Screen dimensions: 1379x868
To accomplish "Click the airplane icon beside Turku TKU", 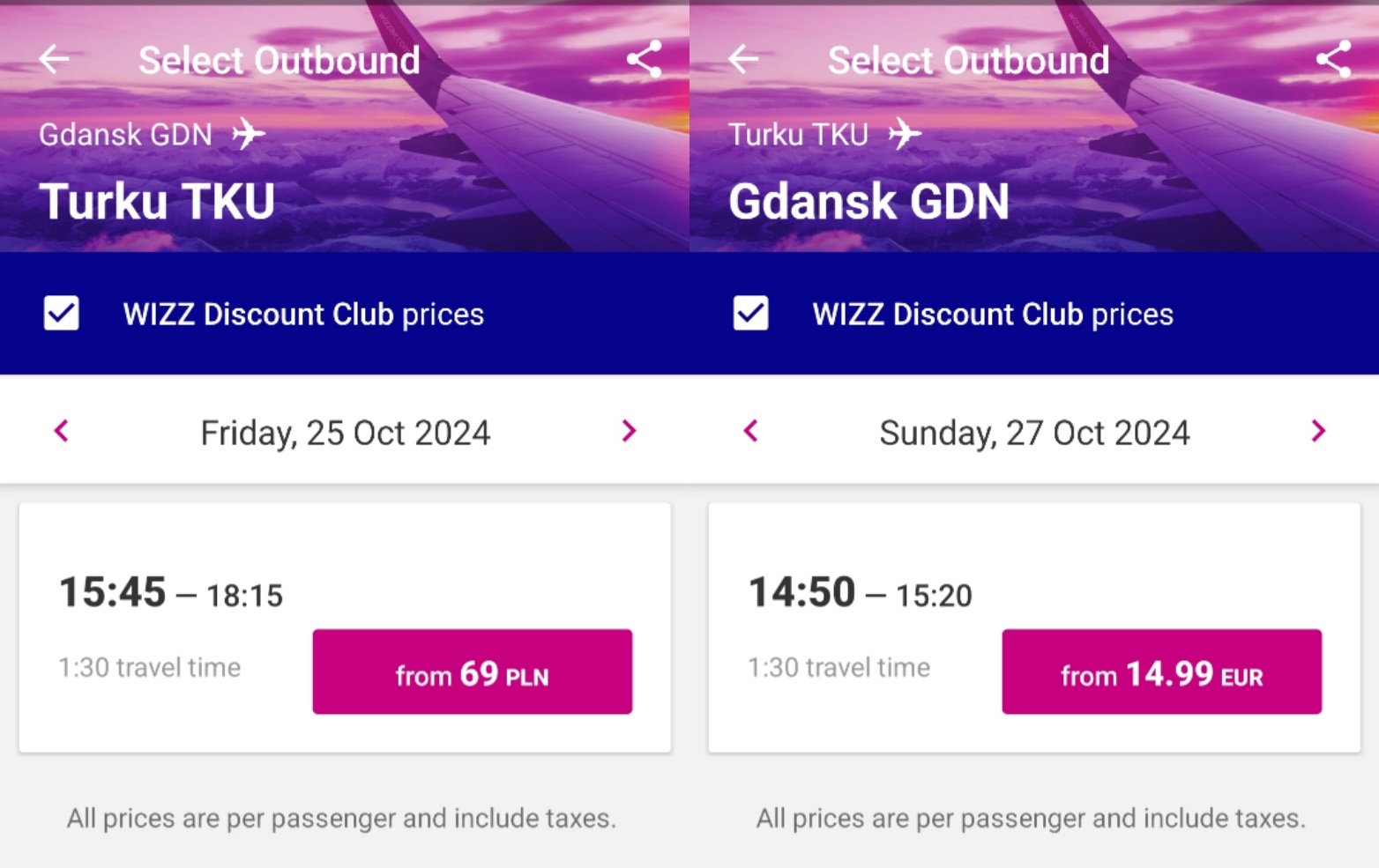I will [x=905, y=134].
